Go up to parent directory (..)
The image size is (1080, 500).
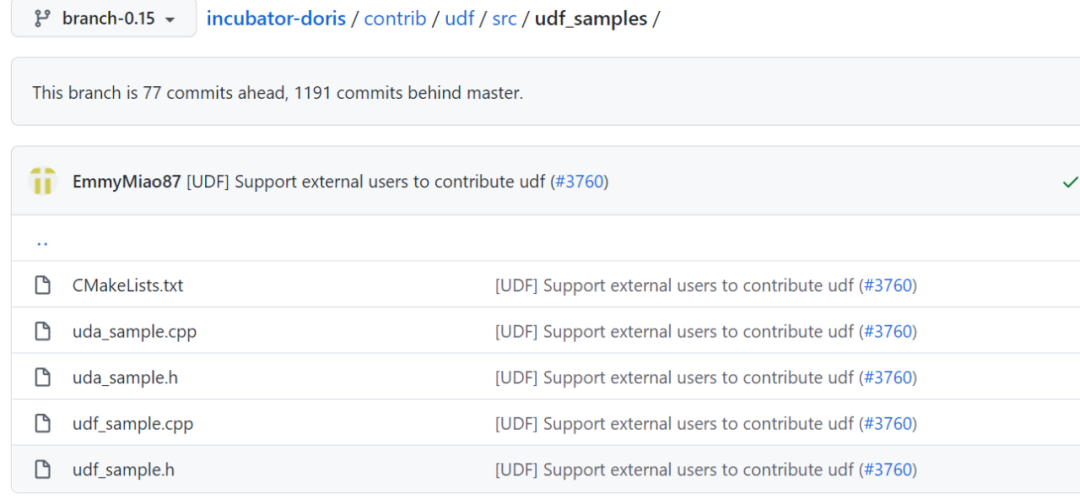pyautogui.click(x=42, y=241)
